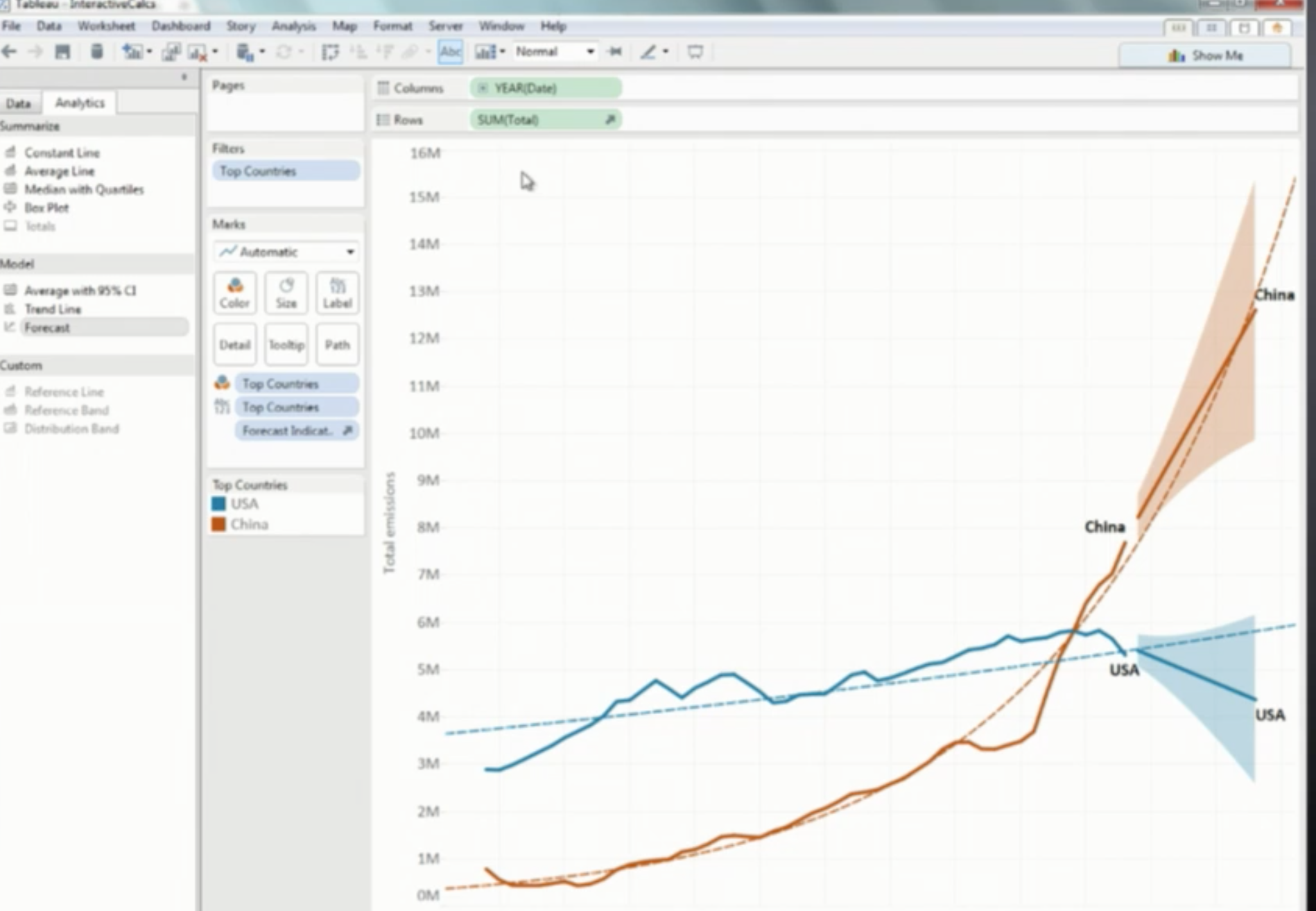Viewport: 1316px width, 911px height.
Task: Click the Show Me button
Action: (x=1205, y=55)
